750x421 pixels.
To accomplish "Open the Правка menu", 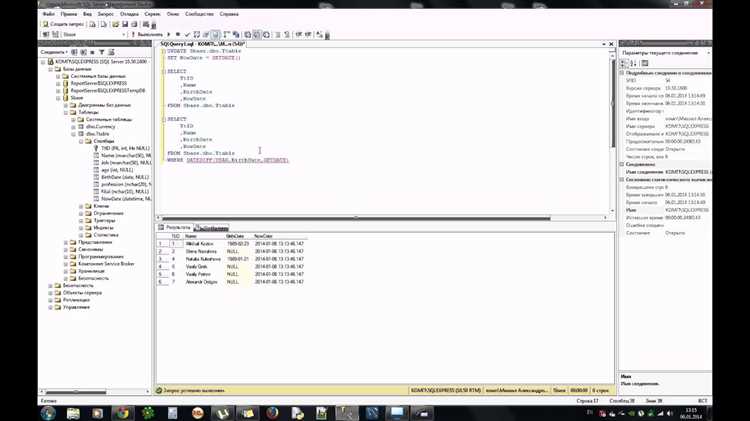I will click(x=68, y=14).
